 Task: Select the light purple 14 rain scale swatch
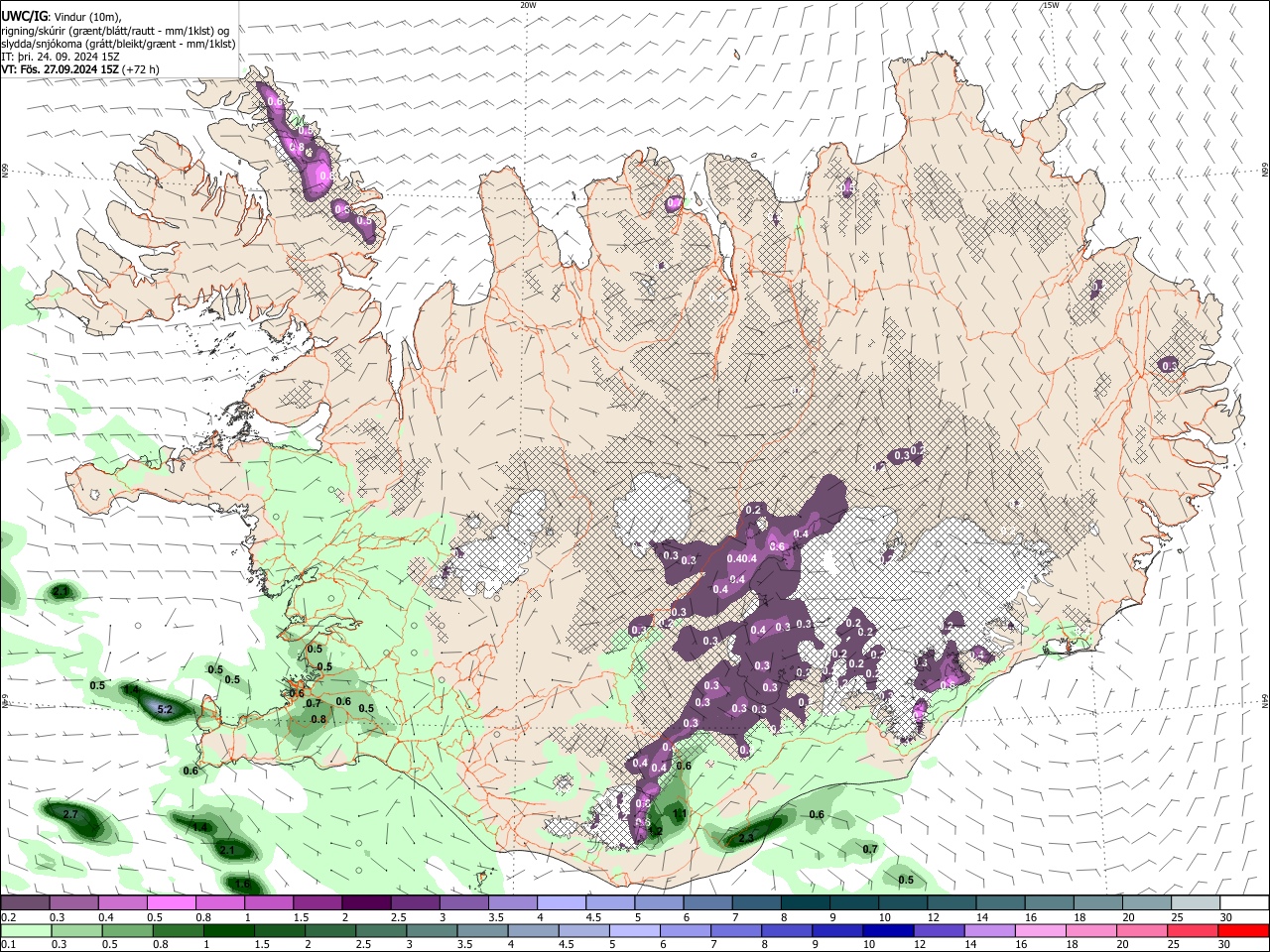pos(990,930)
